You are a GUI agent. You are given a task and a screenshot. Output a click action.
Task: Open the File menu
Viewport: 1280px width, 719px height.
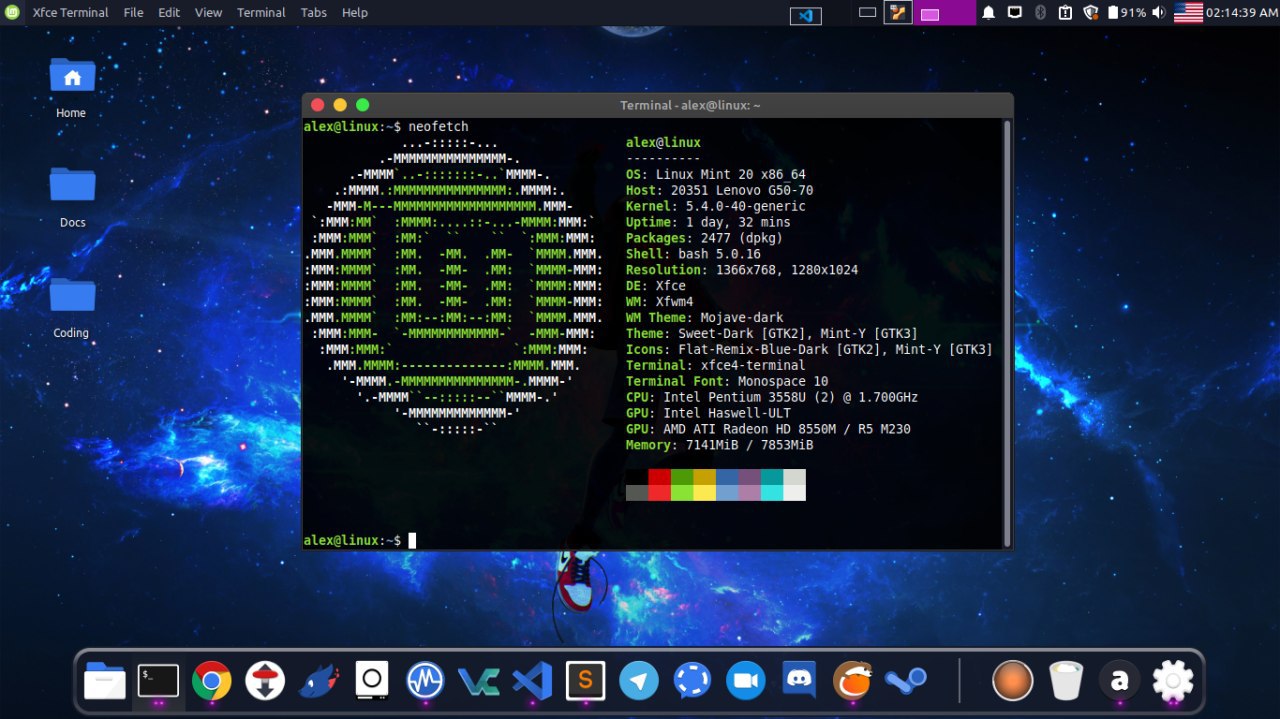pyautogui.click(x=133, y=12)
